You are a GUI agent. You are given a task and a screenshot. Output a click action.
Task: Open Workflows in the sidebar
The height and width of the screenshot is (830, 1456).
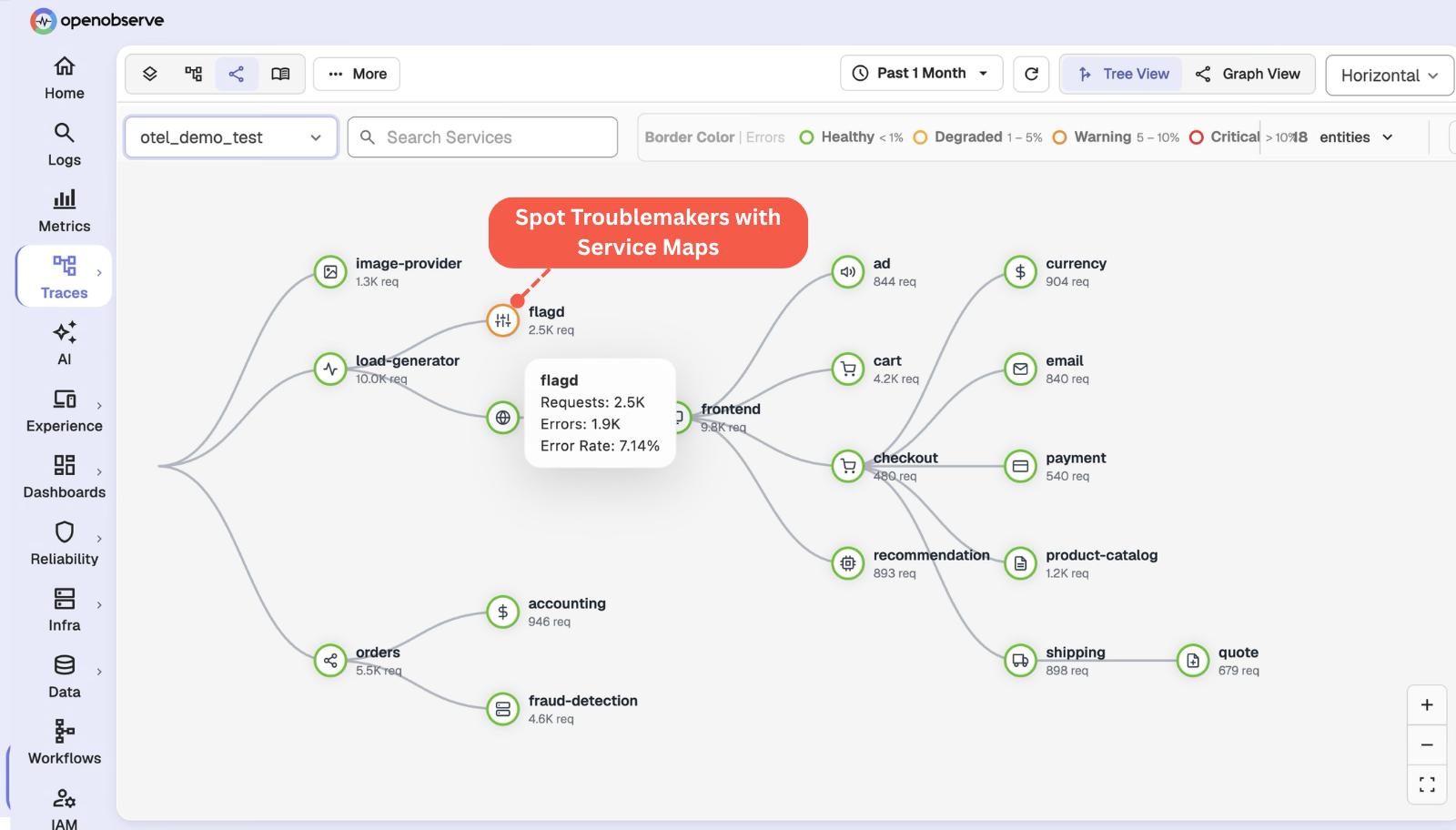click(x=64, y=743)
